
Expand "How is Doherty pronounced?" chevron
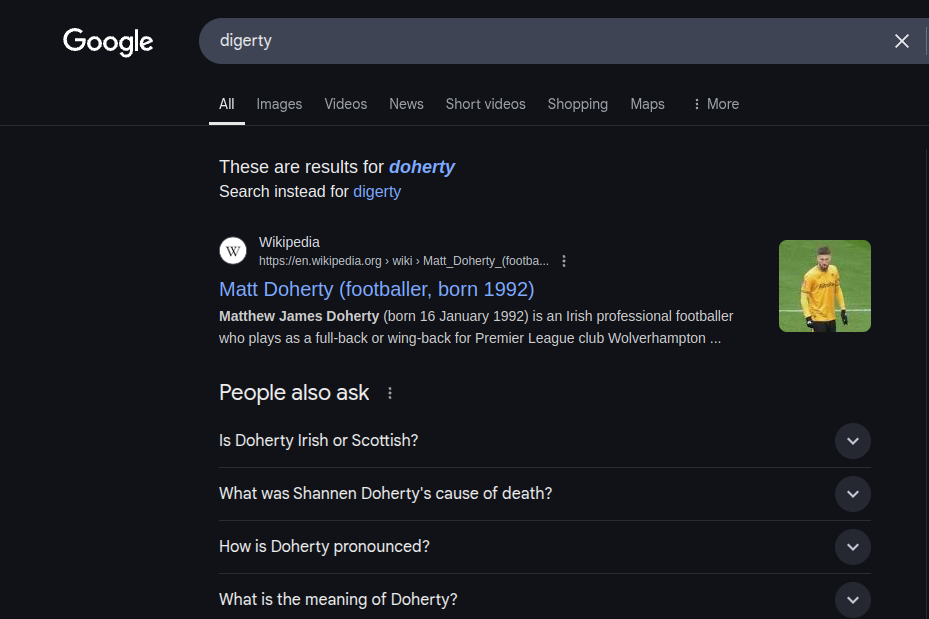point(853,547)
